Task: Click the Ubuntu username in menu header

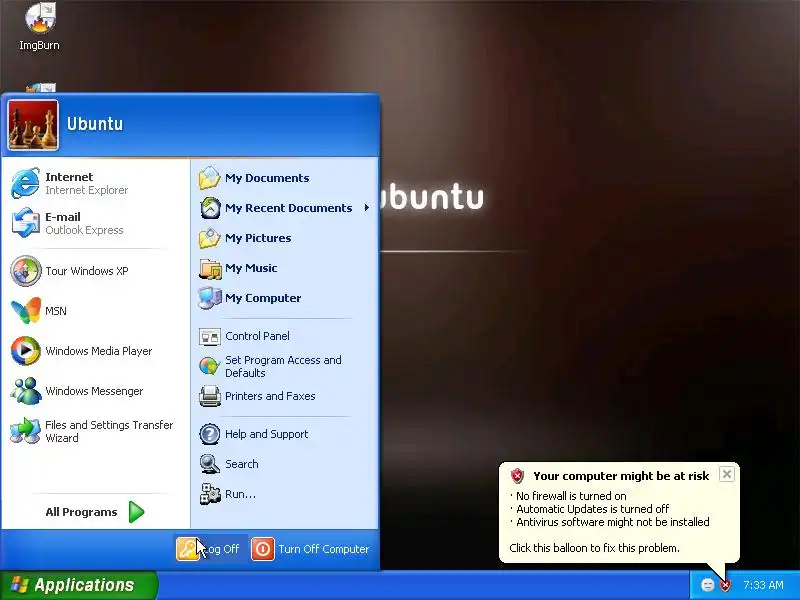Action: (95, 124)
